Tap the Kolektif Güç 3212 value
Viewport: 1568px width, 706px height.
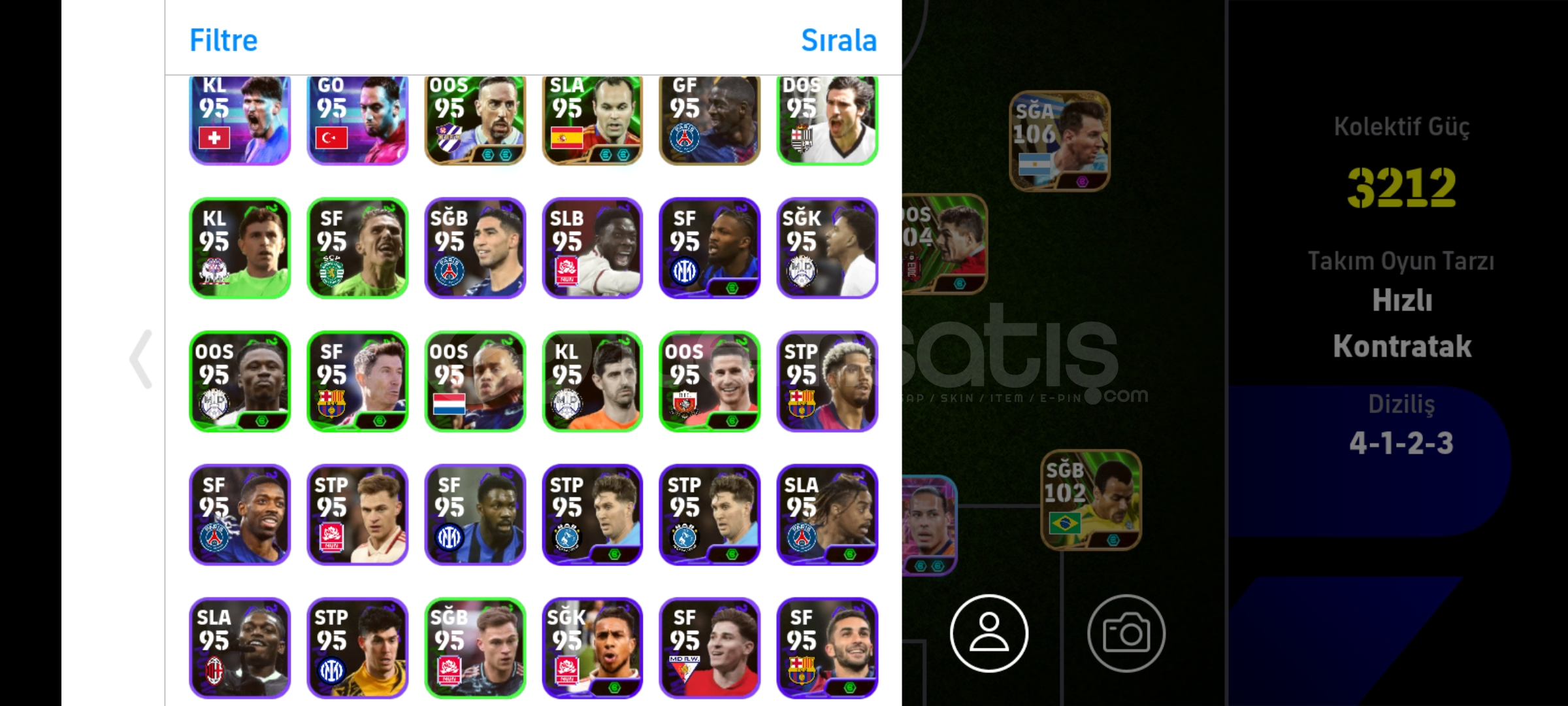coord(1401,187)
